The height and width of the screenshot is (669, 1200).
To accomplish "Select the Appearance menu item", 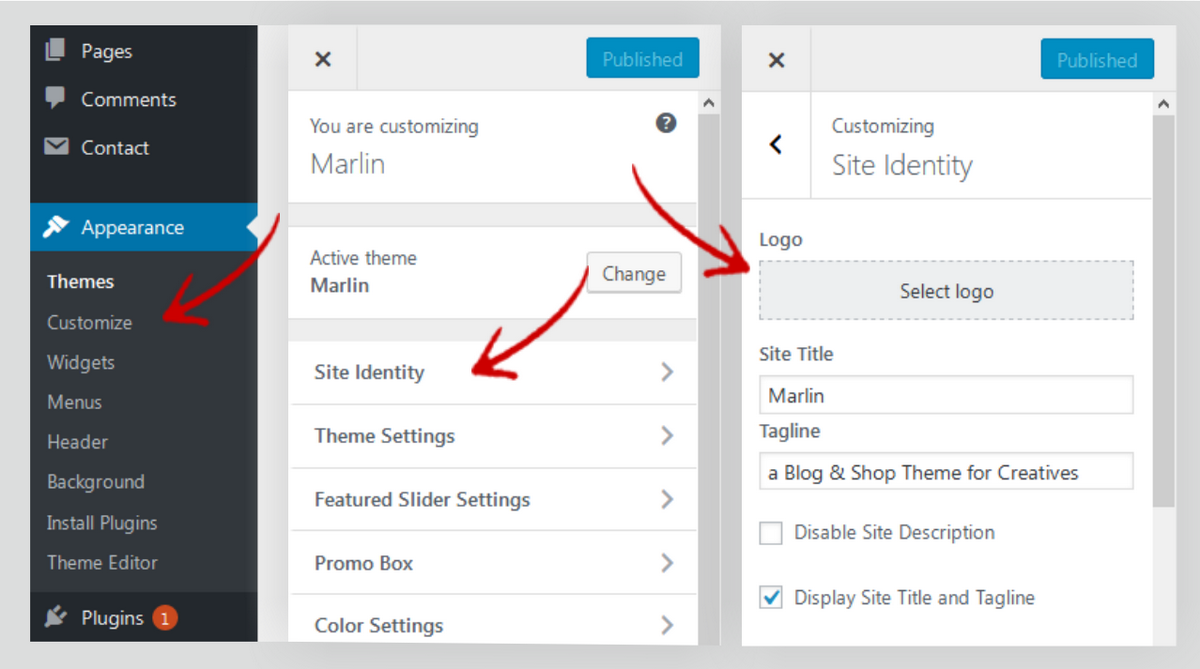I will pos(144,227).
